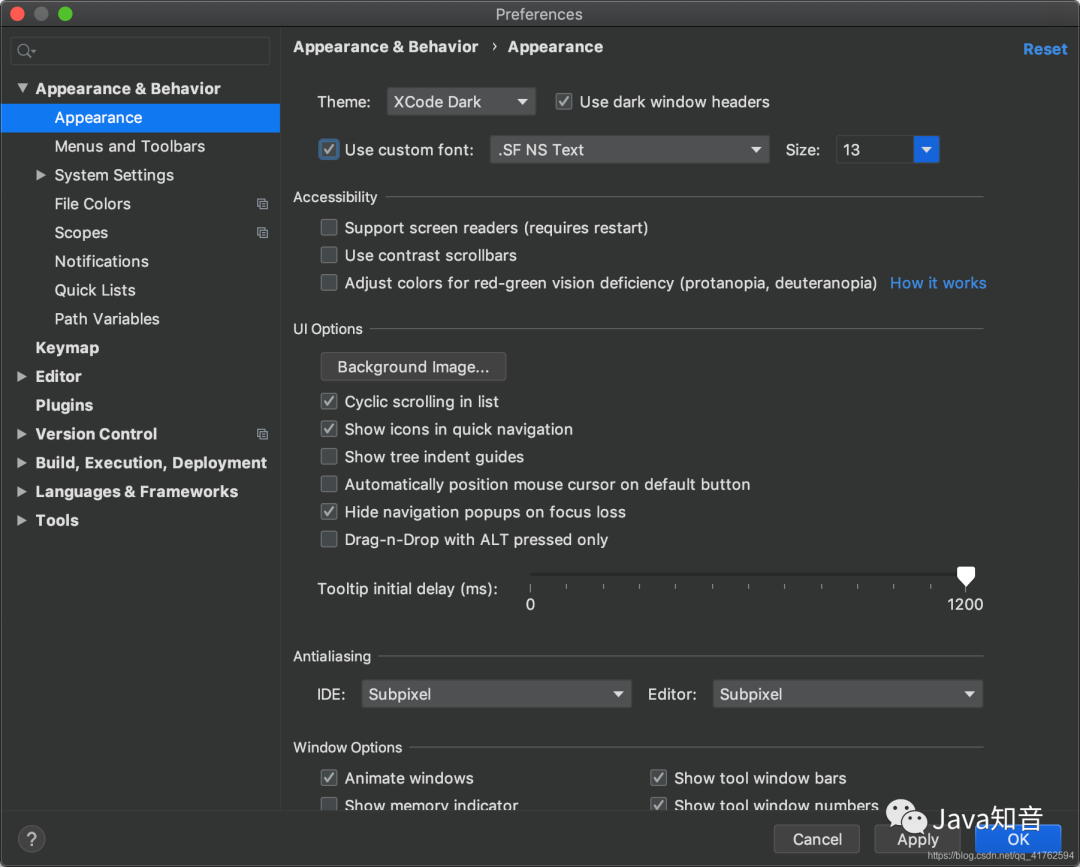The height and width of the screenshot is (867, 1080).
Task: Expand System Settings in the tree
Action: coord(41,175)
